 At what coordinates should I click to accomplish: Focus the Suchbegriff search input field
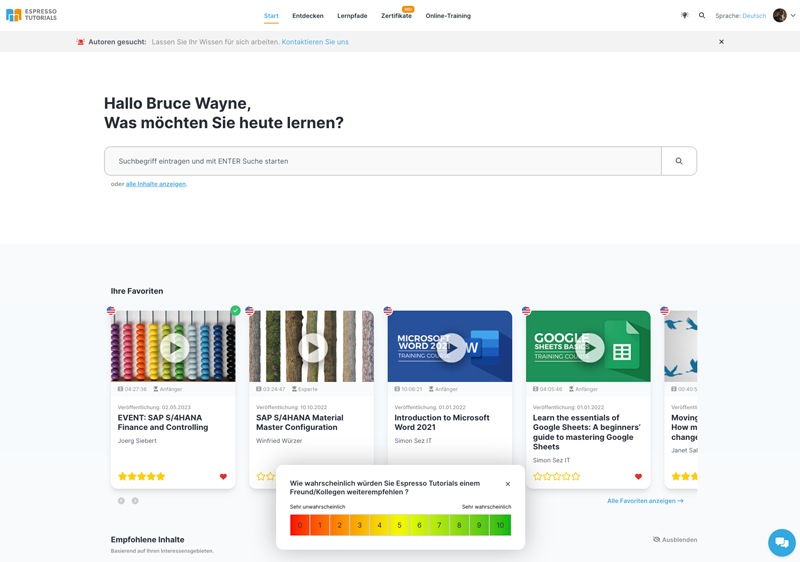click(x=383, y=161)
